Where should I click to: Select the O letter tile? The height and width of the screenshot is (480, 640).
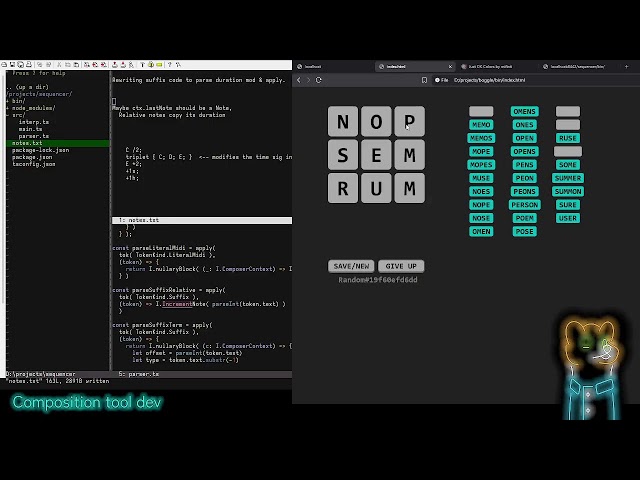pos(376,121)
